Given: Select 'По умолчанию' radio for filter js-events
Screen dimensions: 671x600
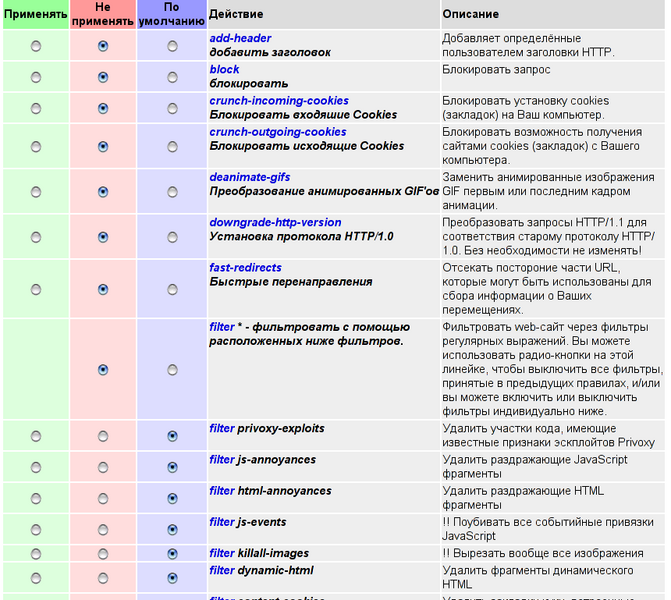Looking at the screenshot, I should click(172, 530).
